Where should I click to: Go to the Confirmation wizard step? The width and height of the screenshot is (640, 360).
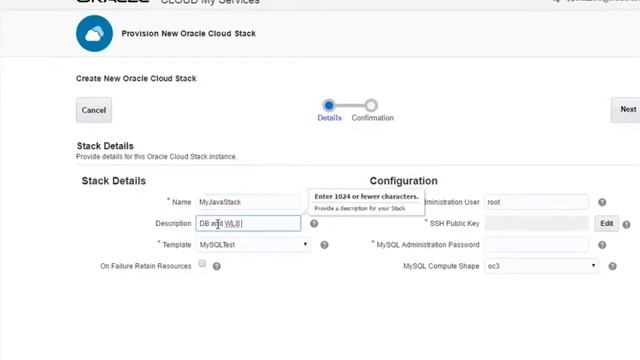pyautogui.click(x=372, y=111)
